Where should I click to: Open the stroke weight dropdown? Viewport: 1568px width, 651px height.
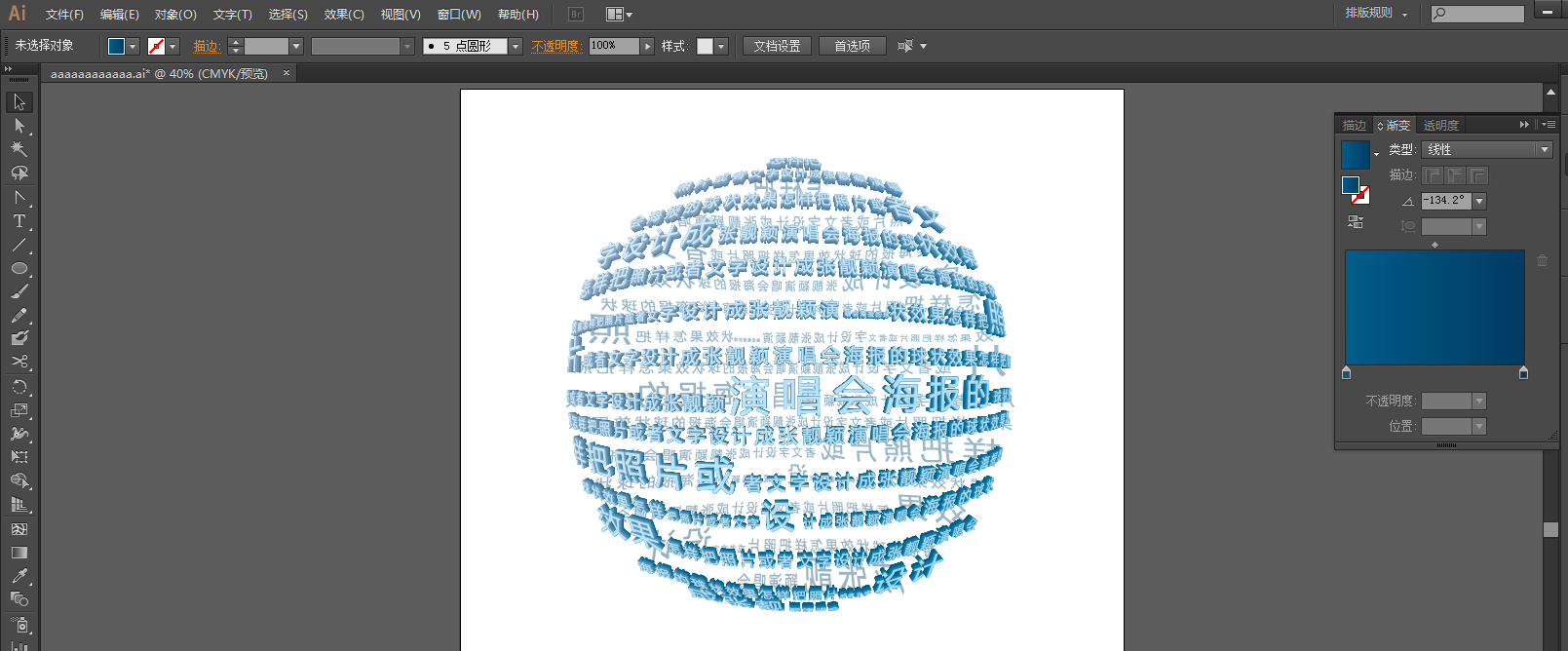(x=296, y=47)
